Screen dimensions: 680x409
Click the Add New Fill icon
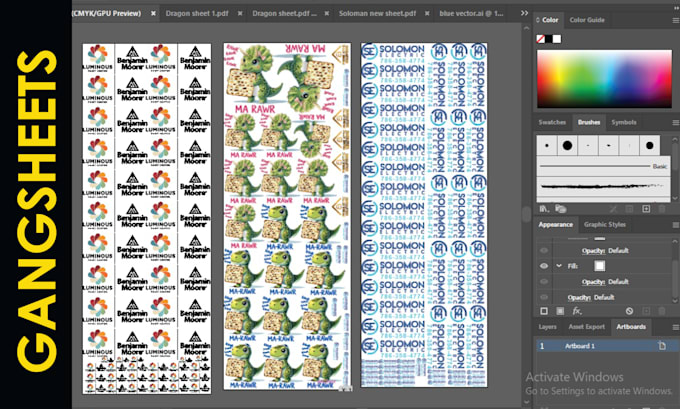click(560, 311)
